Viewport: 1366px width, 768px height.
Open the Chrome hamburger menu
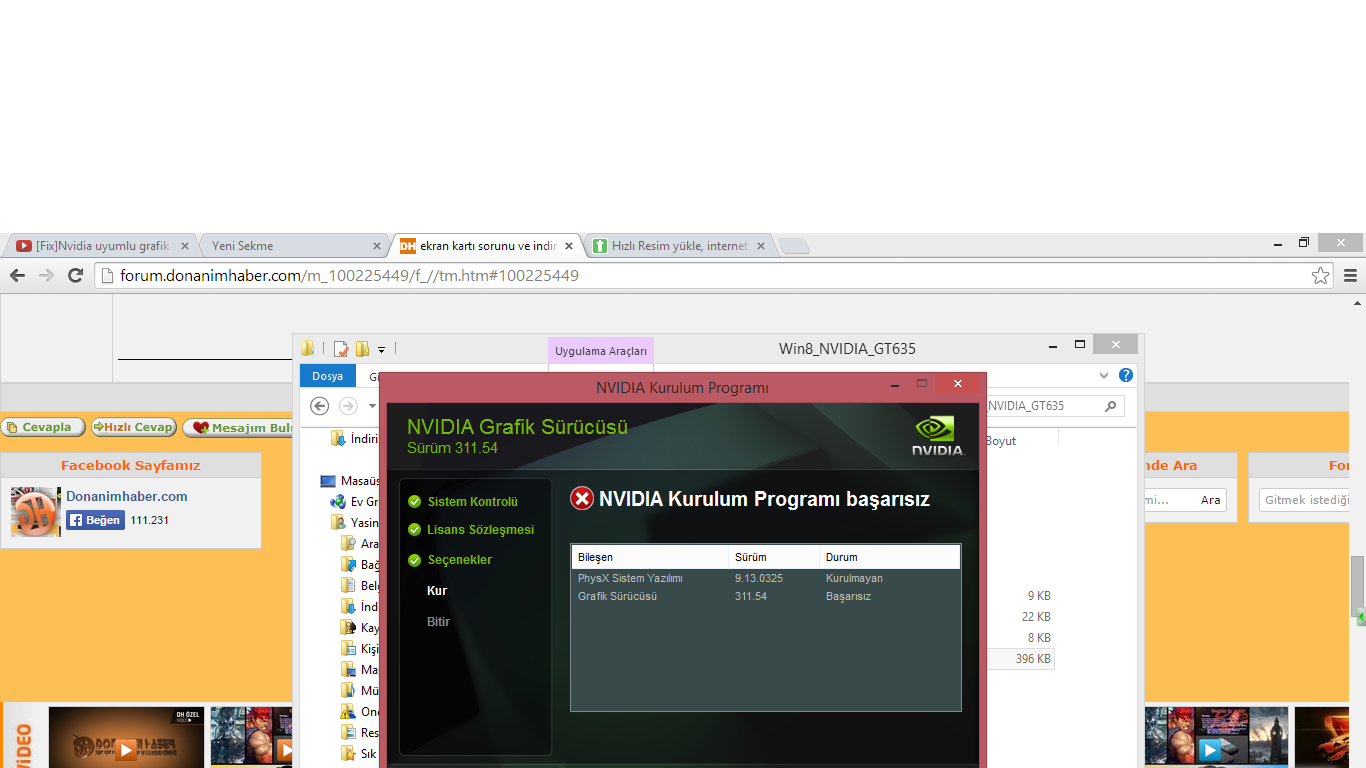(x=1350, y=275)
